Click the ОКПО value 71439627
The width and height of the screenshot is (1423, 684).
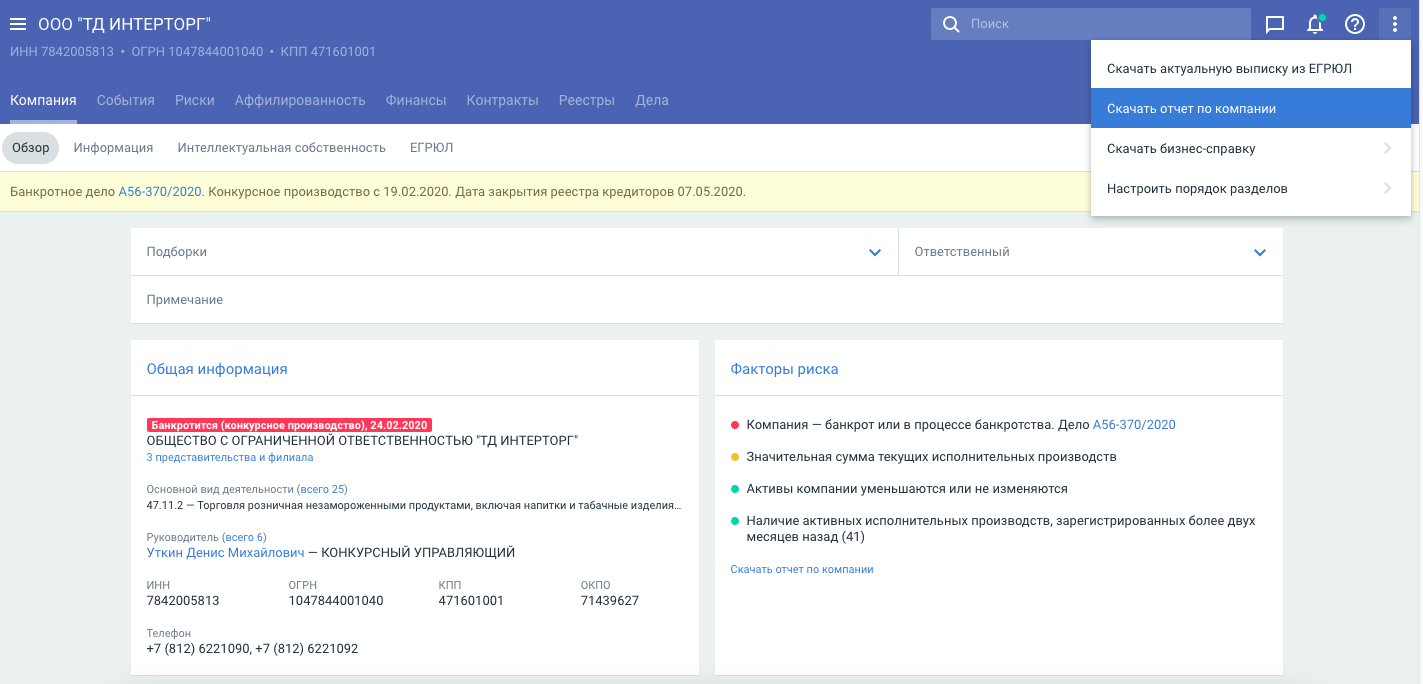coord(610,601)
